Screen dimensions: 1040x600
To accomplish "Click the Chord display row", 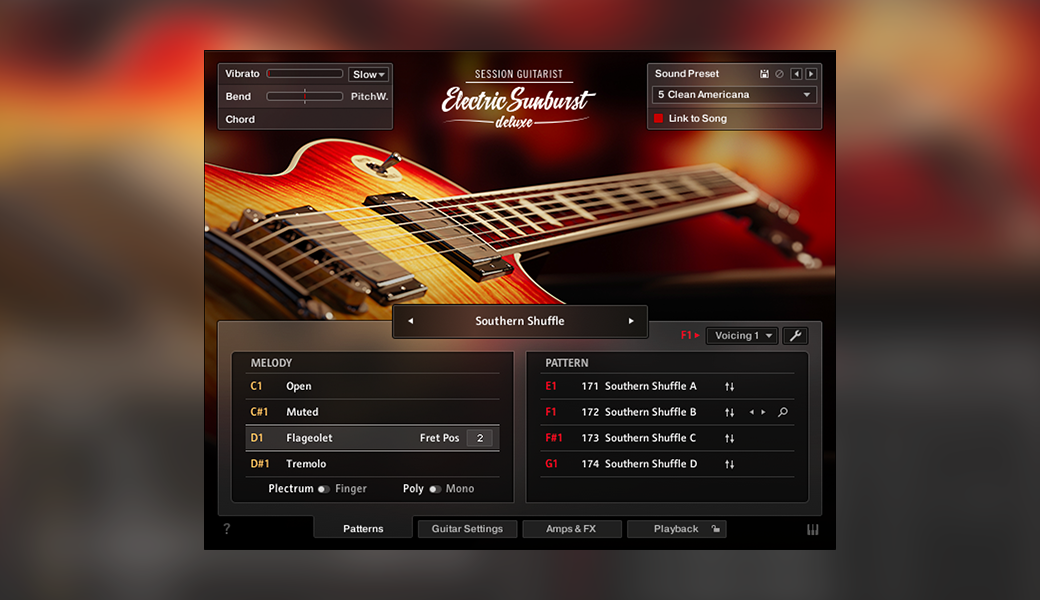I will point(305,119).
